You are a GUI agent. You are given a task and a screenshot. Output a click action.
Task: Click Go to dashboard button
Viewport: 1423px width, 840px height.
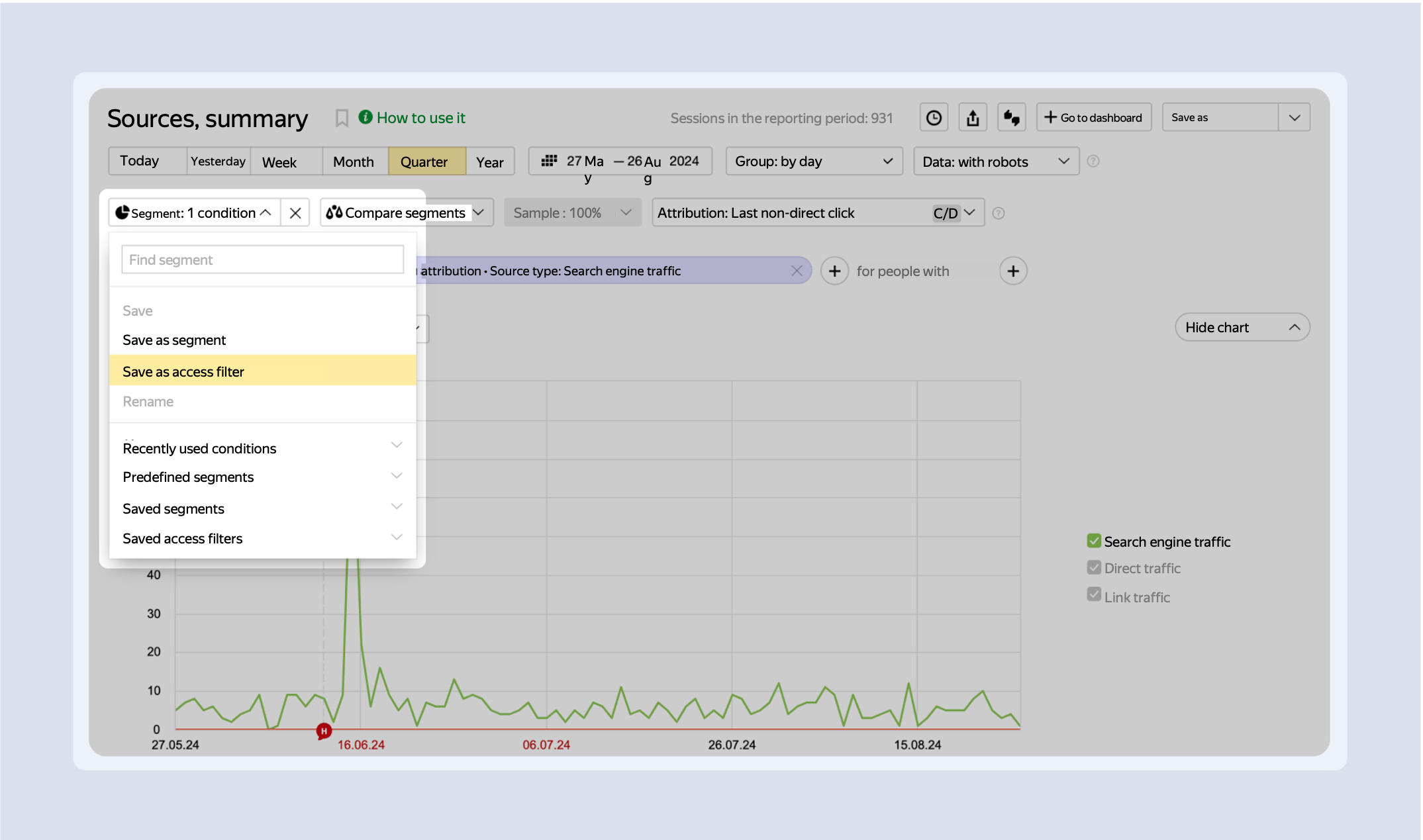tap(1094, 118)
